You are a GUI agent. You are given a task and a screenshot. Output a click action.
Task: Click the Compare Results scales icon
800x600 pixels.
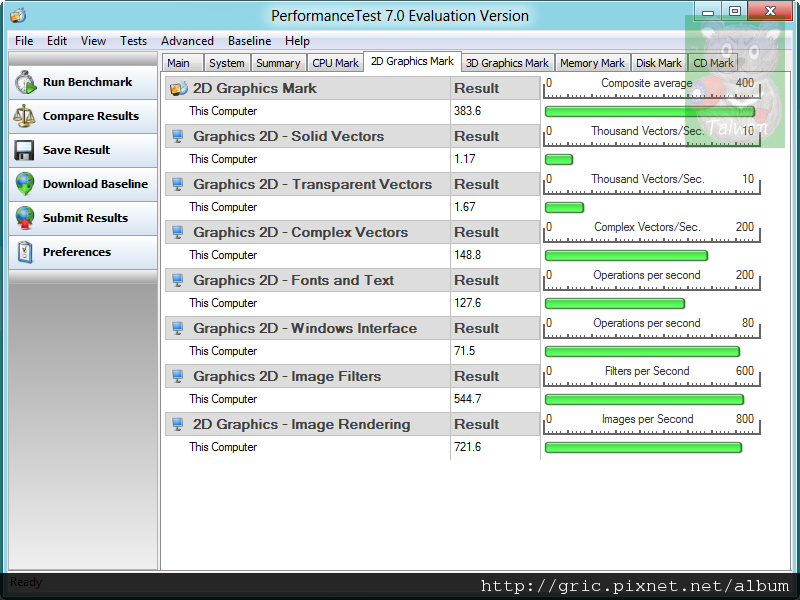pos(24,116)
